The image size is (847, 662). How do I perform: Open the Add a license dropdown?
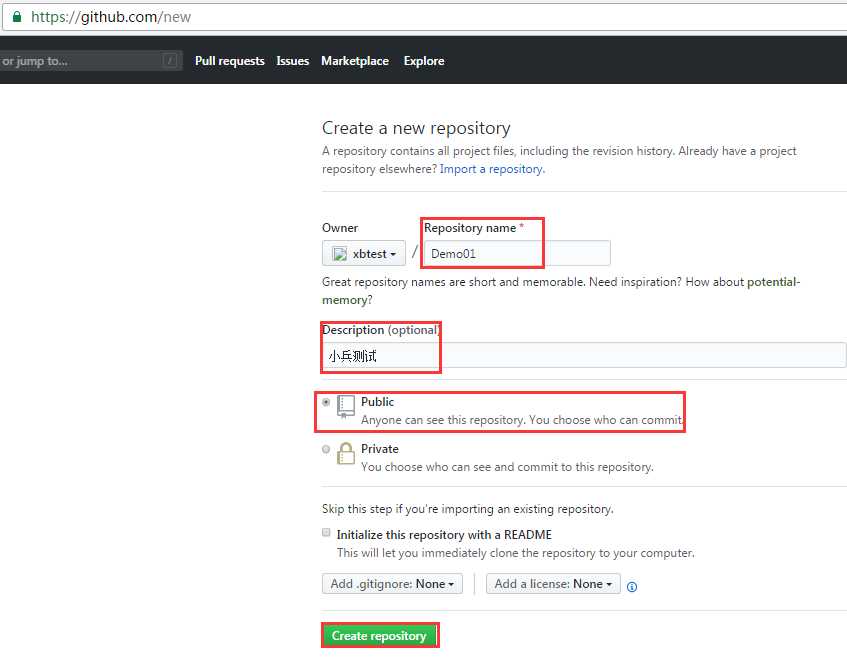pyautogui.click(x=553, y=584)
